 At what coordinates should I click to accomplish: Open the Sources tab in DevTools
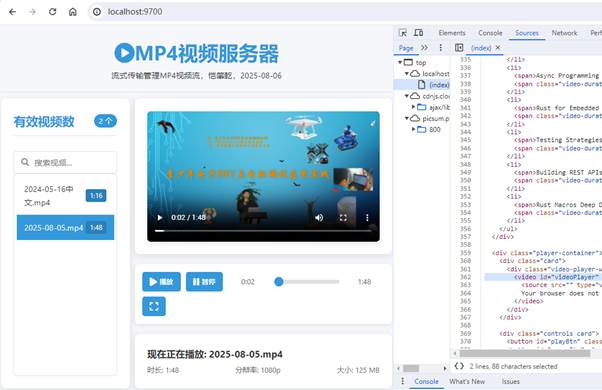click(x=527, y=33)
